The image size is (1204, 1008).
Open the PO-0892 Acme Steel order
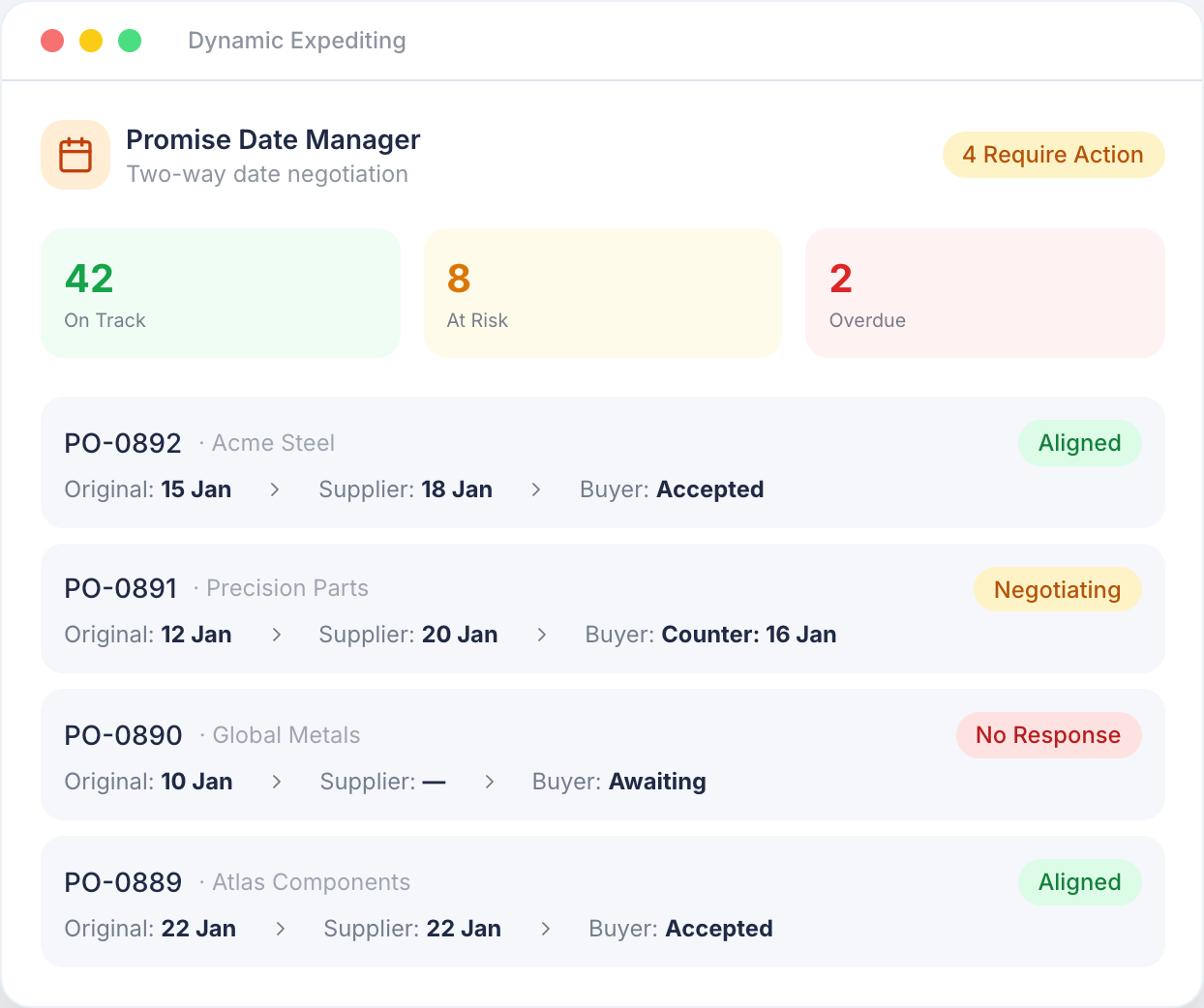tap(603, 462)
